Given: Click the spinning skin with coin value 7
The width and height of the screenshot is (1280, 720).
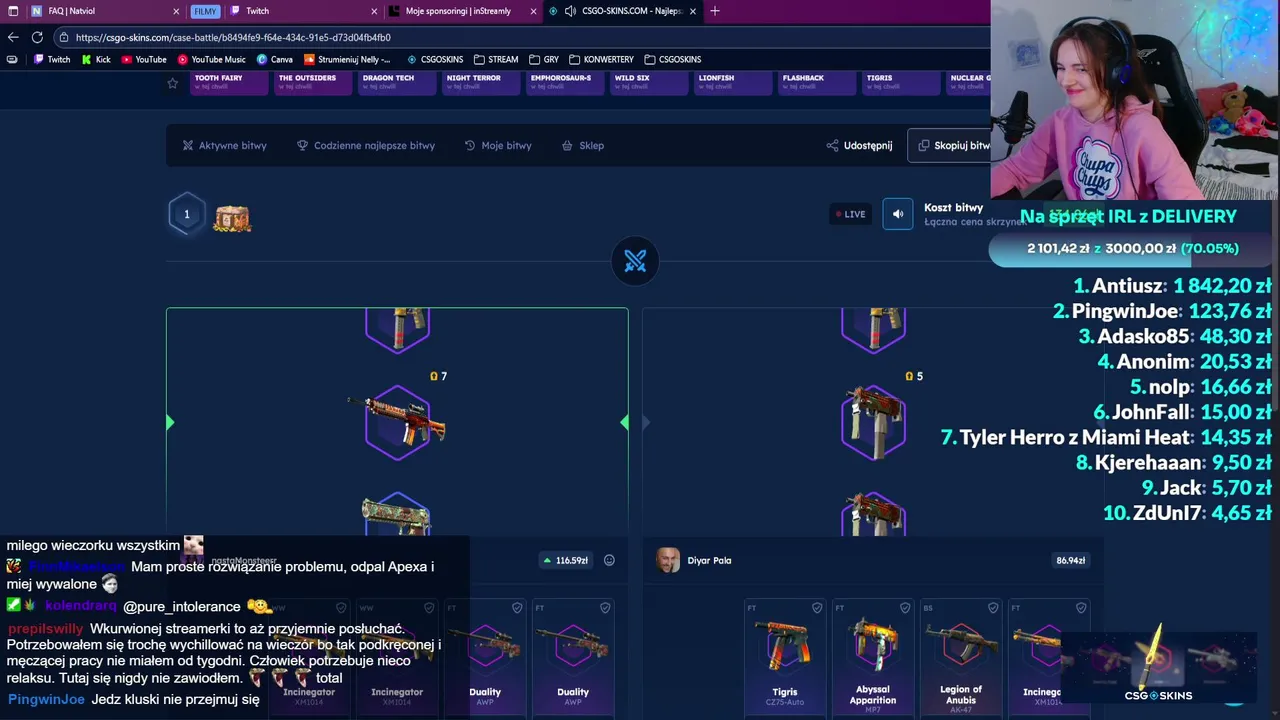Looking at the screenshot, I should [398, 422].
